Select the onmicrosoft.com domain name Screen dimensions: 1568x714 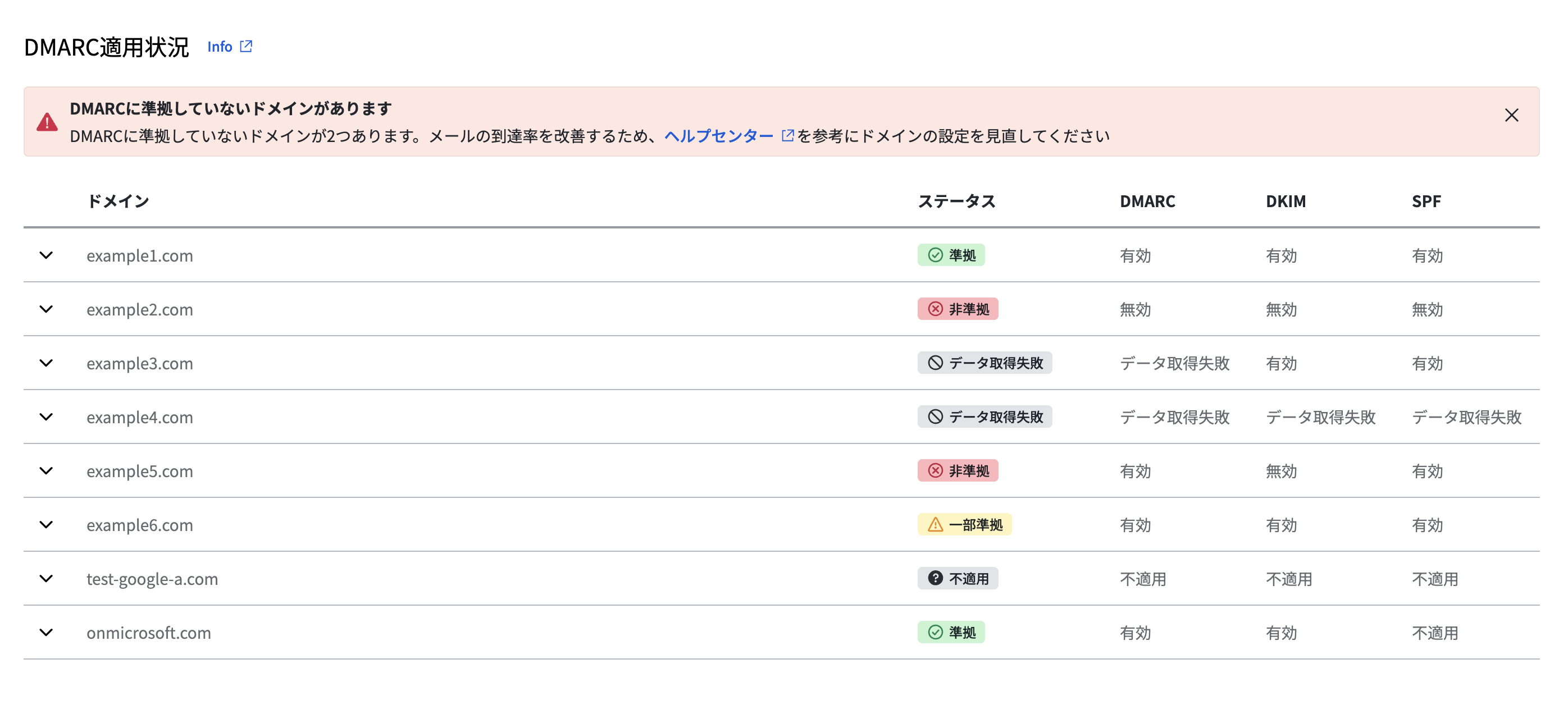[x=148, y=633]
